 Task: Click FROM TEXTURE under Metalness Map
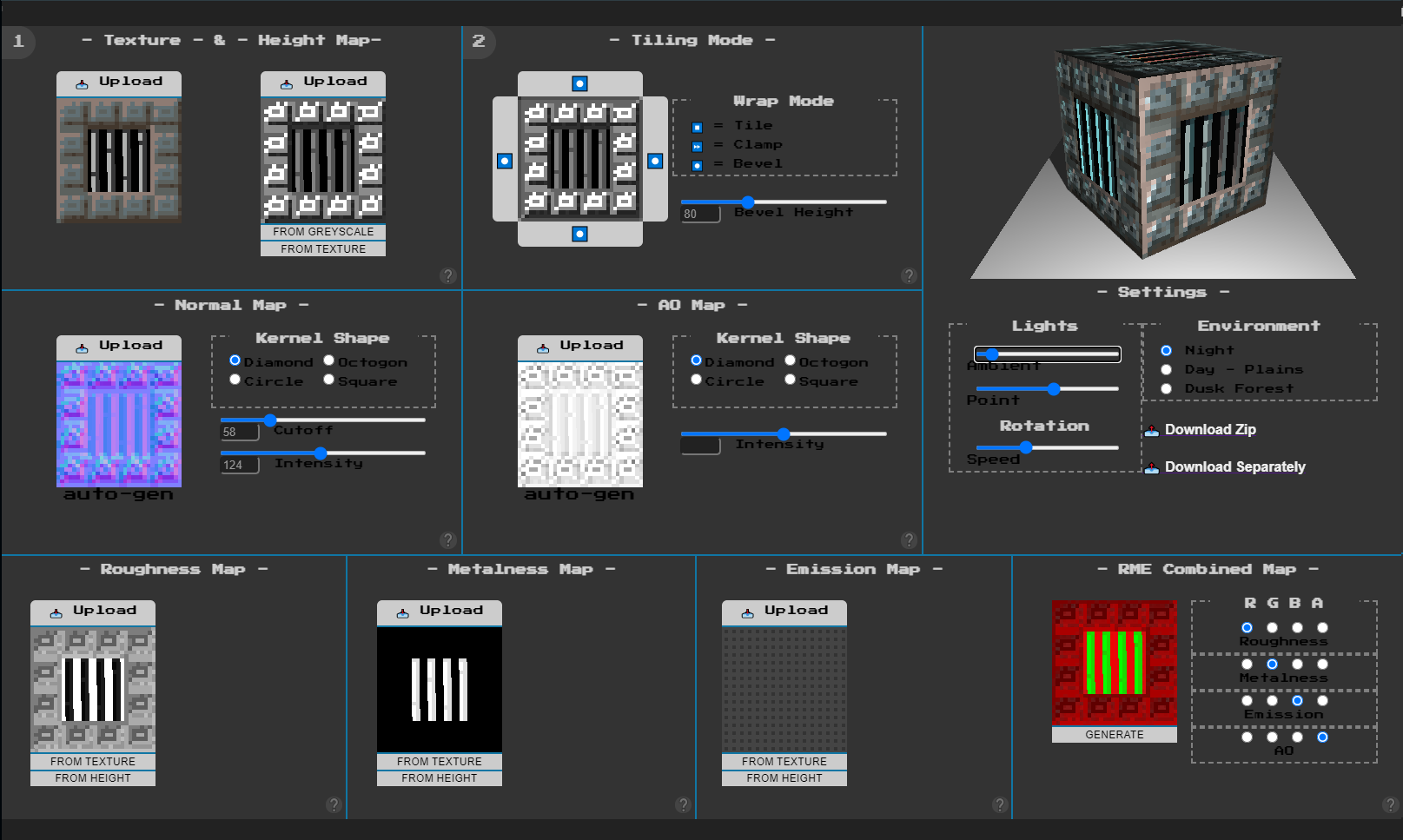coord(440,762)
